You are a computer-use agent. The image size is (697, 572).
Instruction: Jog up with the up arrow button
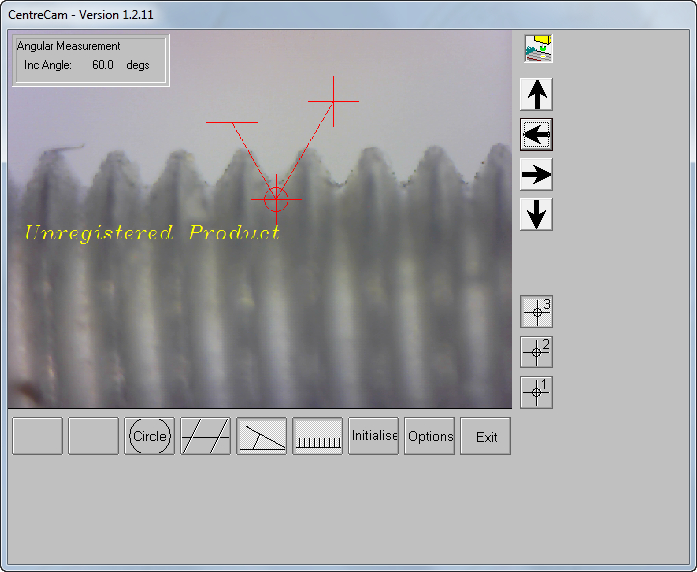(537, 94)
